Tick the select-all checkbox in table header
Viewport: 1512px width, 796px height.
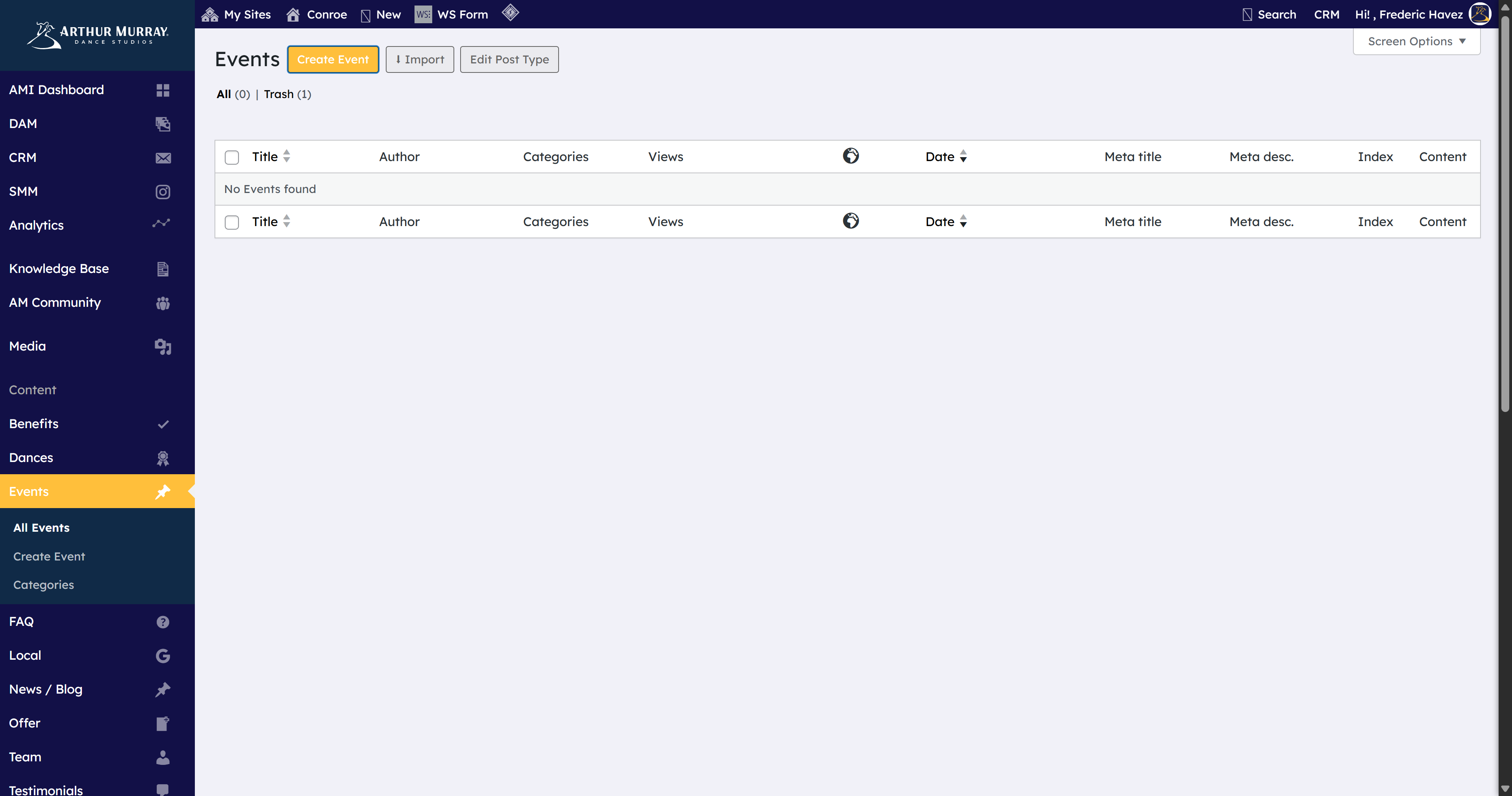[x=232, y=158]
